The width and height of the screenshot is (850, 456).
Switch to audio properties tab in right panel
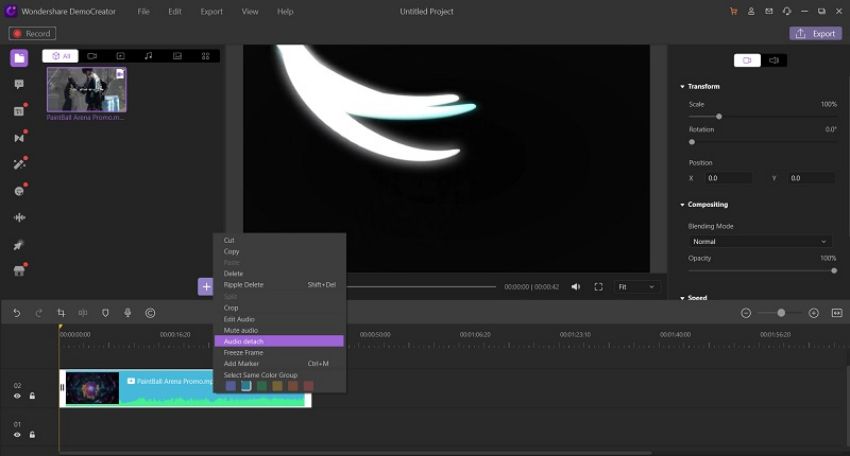[774, 60]
